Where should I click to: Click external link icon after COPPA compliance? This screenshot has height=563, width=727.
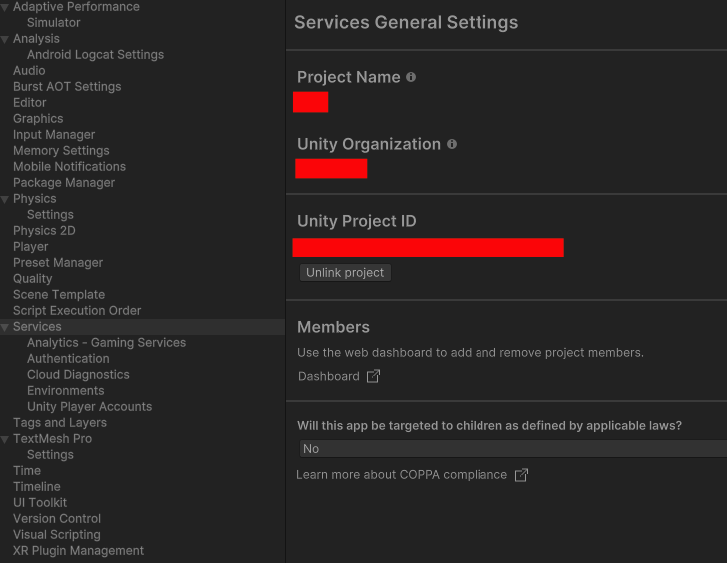521,475
